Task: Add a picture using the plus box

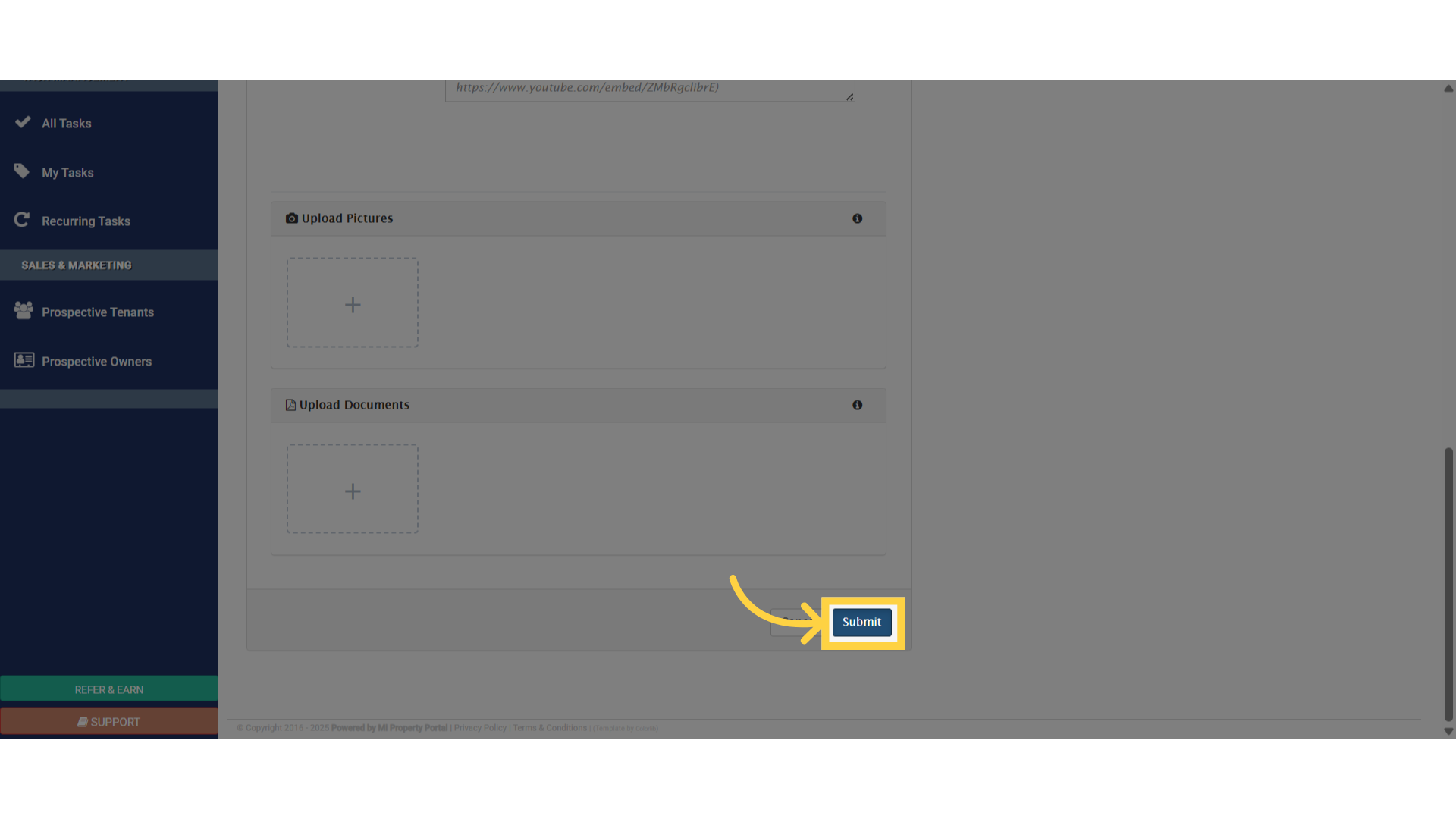Action: pos(353,303)
